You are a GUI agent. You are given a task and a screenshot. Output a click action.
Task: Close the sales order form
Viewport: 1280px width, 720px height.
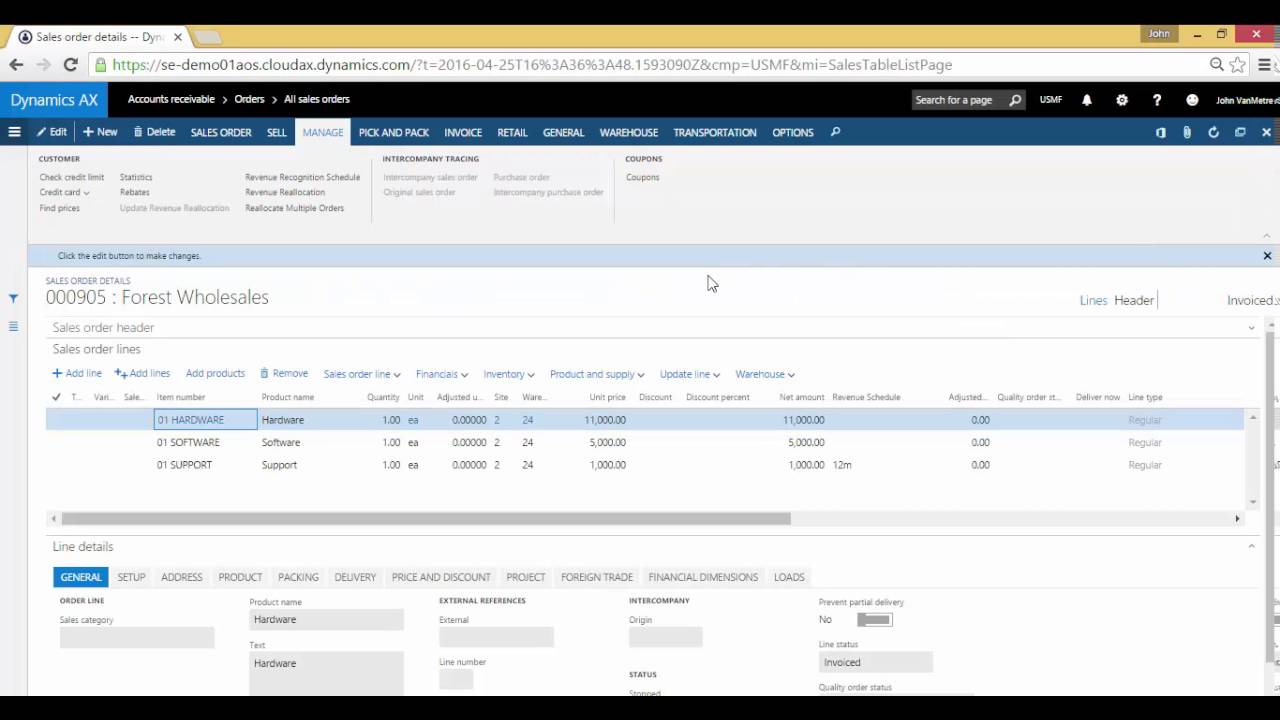point(1266,132)
